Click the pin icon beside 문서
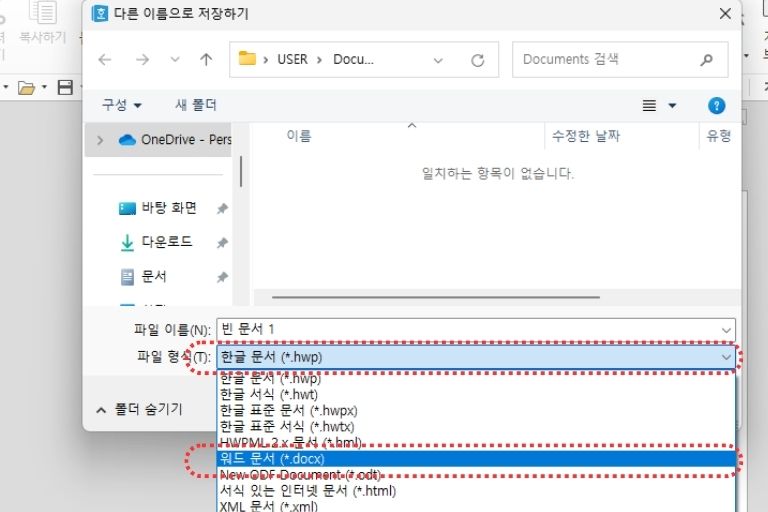 point(222,277)
